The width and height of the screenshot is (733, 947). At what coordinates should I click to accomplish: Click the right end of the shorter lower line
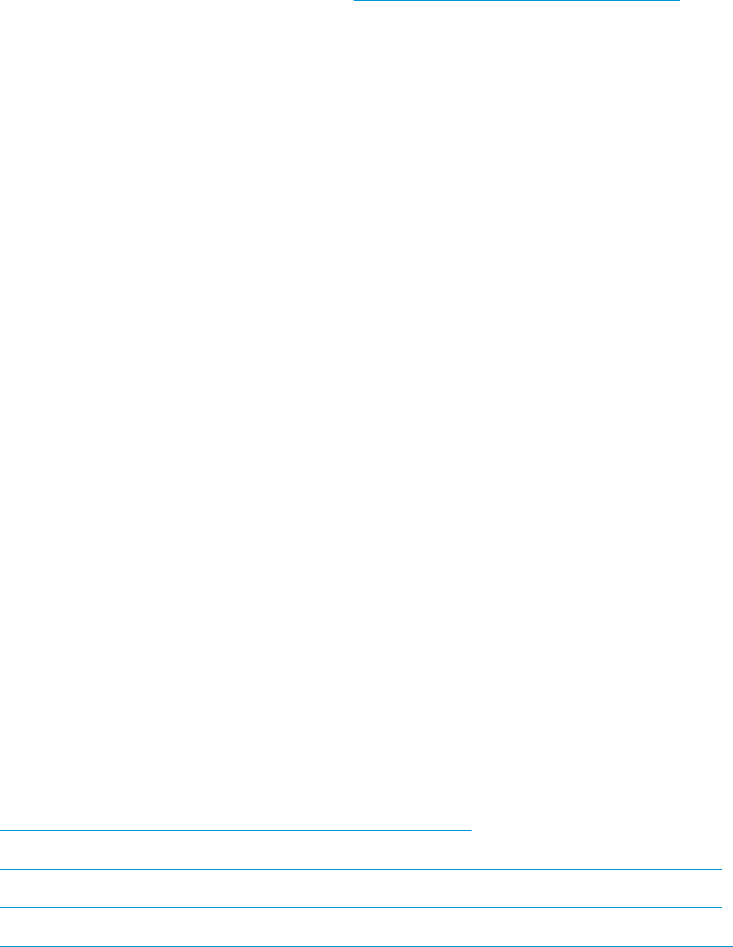point(470,831)
